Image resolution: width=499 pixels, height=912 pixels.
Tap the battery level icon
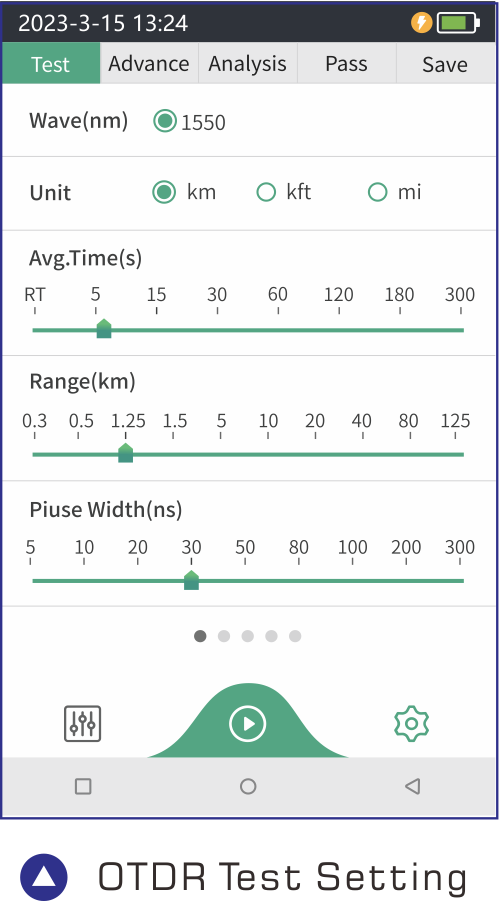pos(458,23)
